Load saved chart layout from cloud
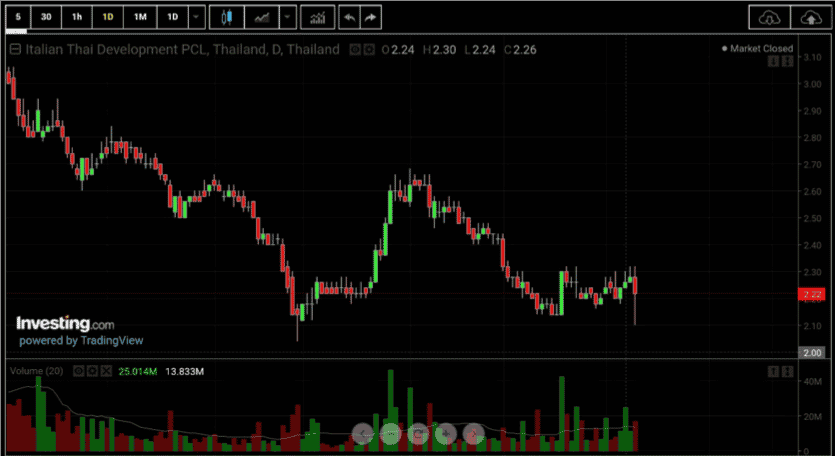 [x=769, y=18]
